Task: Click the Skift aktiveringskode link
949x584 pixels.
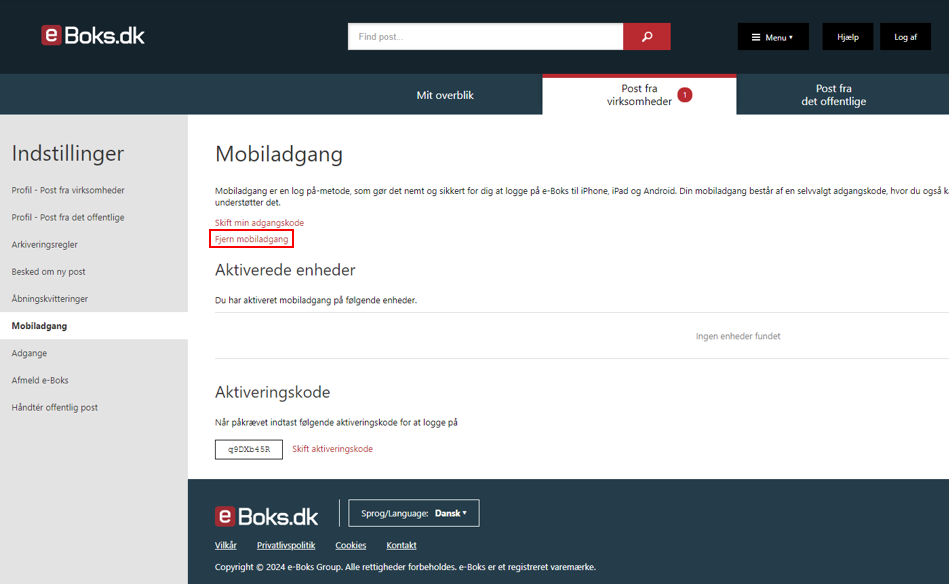Action: click(x=332, y=449)
